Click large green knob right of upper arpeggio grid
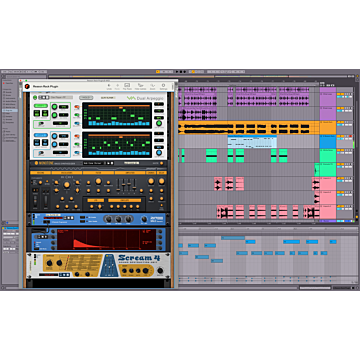 pyautogui.click(x=159, y=123)
